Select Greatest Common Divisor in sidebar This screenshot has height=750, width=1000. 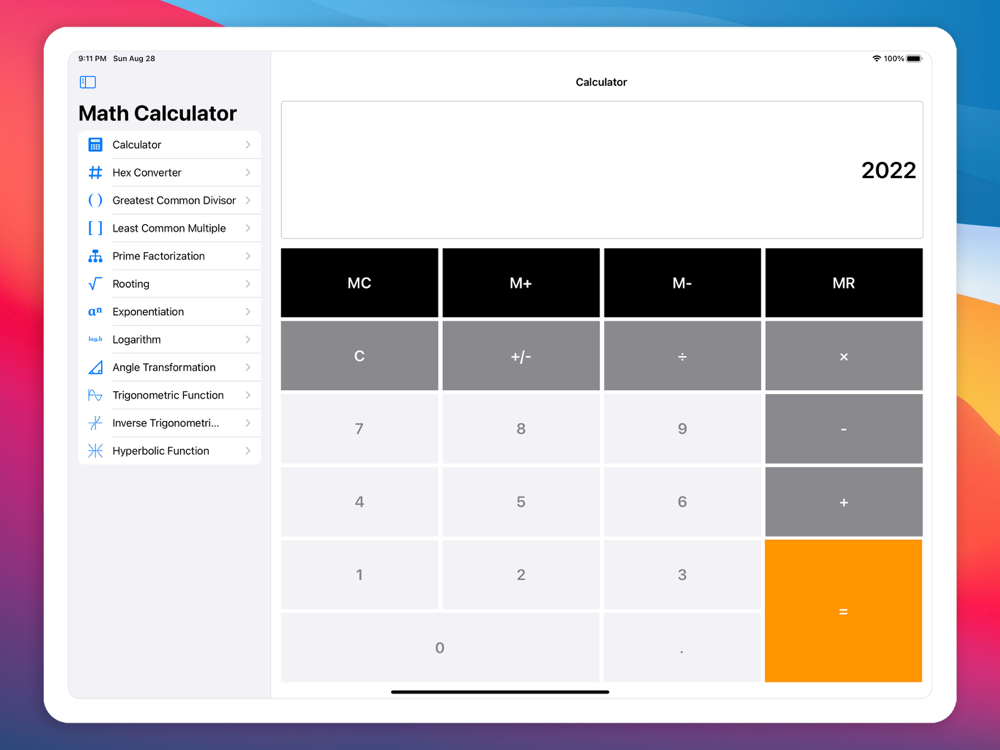pos(170,200)
